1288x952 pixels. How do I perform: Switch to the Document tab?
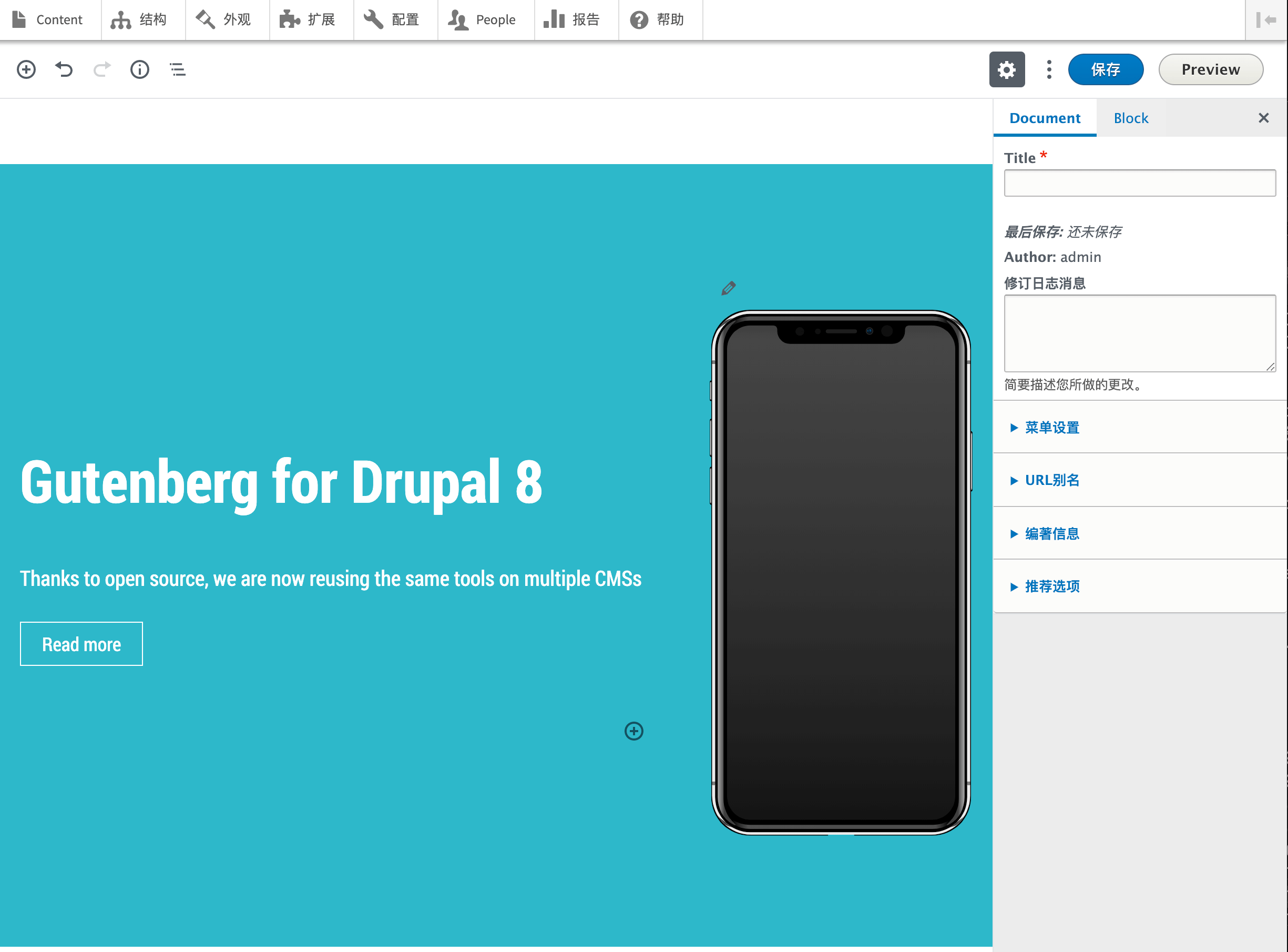(x=1045, y=118)
